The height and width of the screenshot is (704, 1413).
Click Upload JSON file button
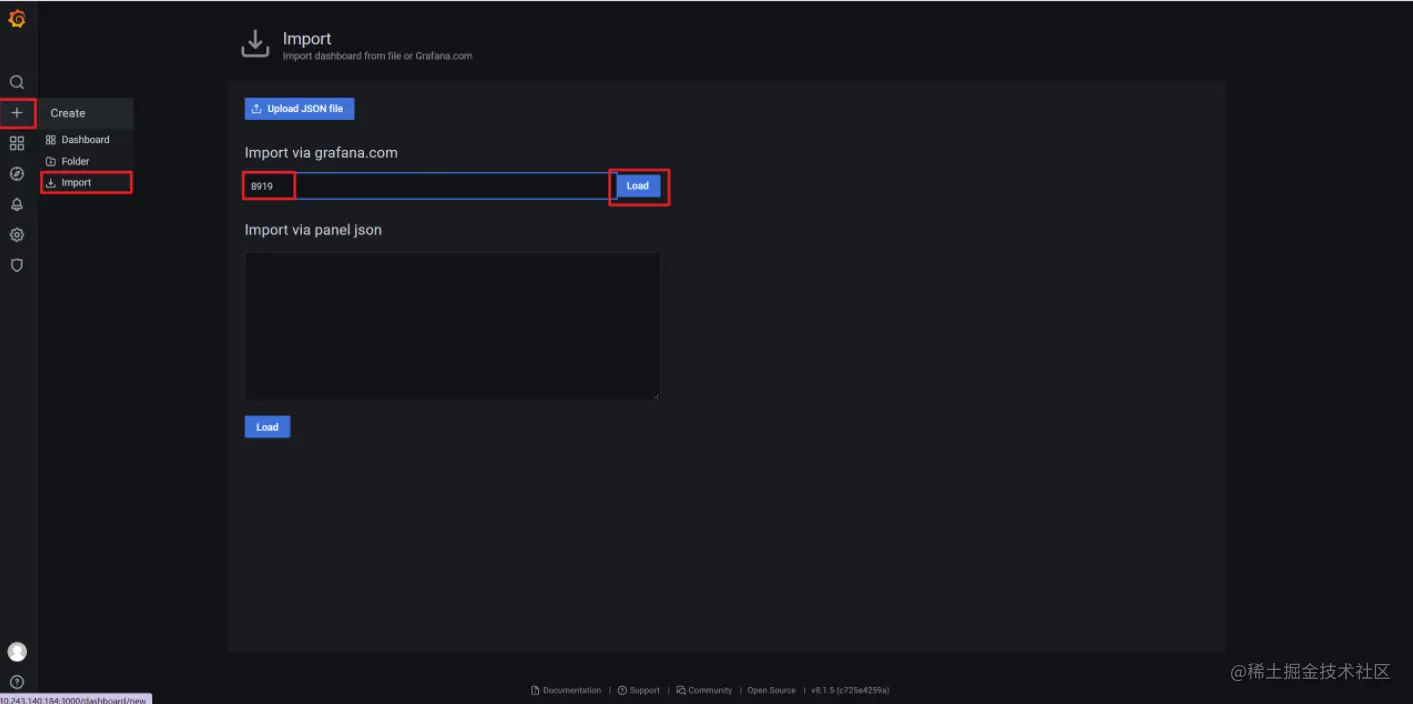(x=299, y=109)
